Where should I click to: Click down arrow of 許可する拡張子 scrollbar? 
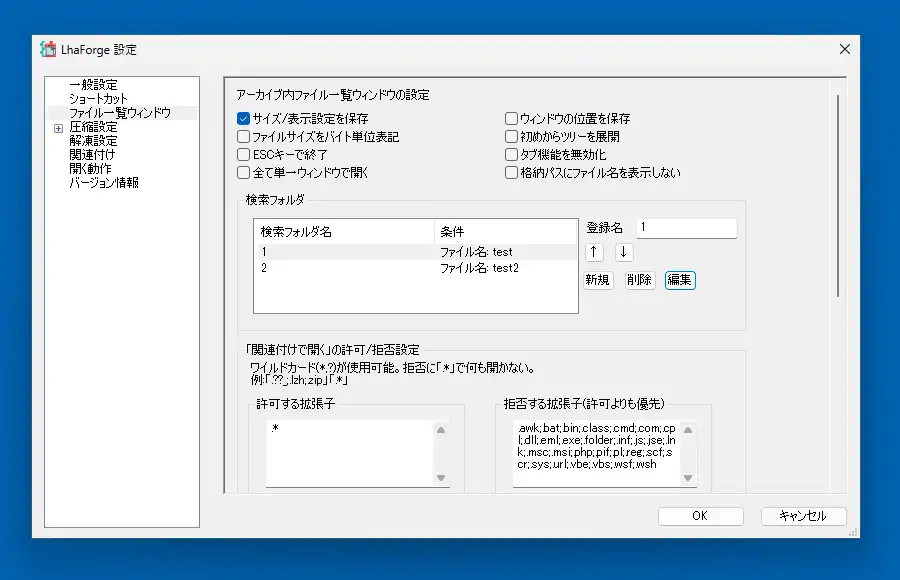click(441, 478)
